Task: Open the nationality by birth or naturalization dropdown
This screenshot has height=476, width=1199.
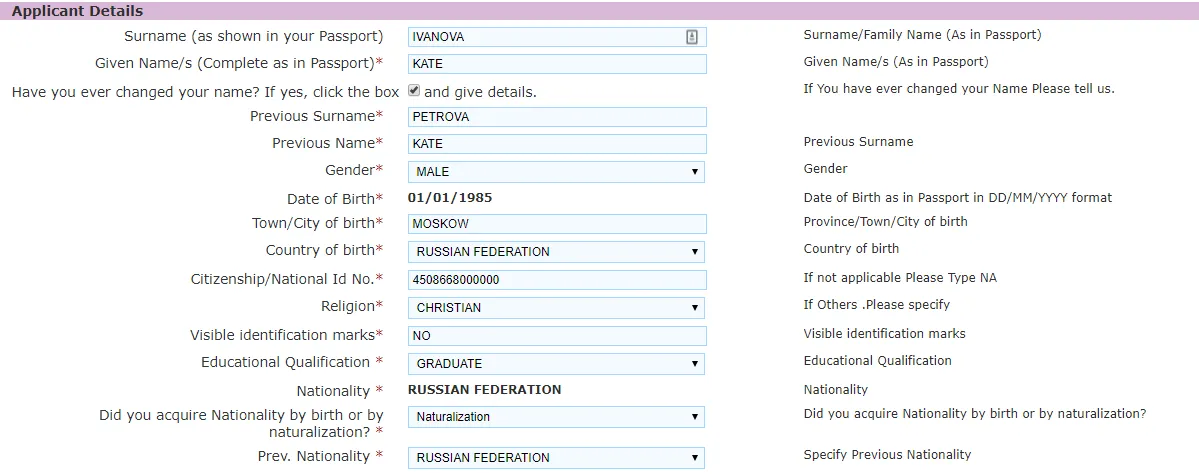Action: click(x=556, y=417)
